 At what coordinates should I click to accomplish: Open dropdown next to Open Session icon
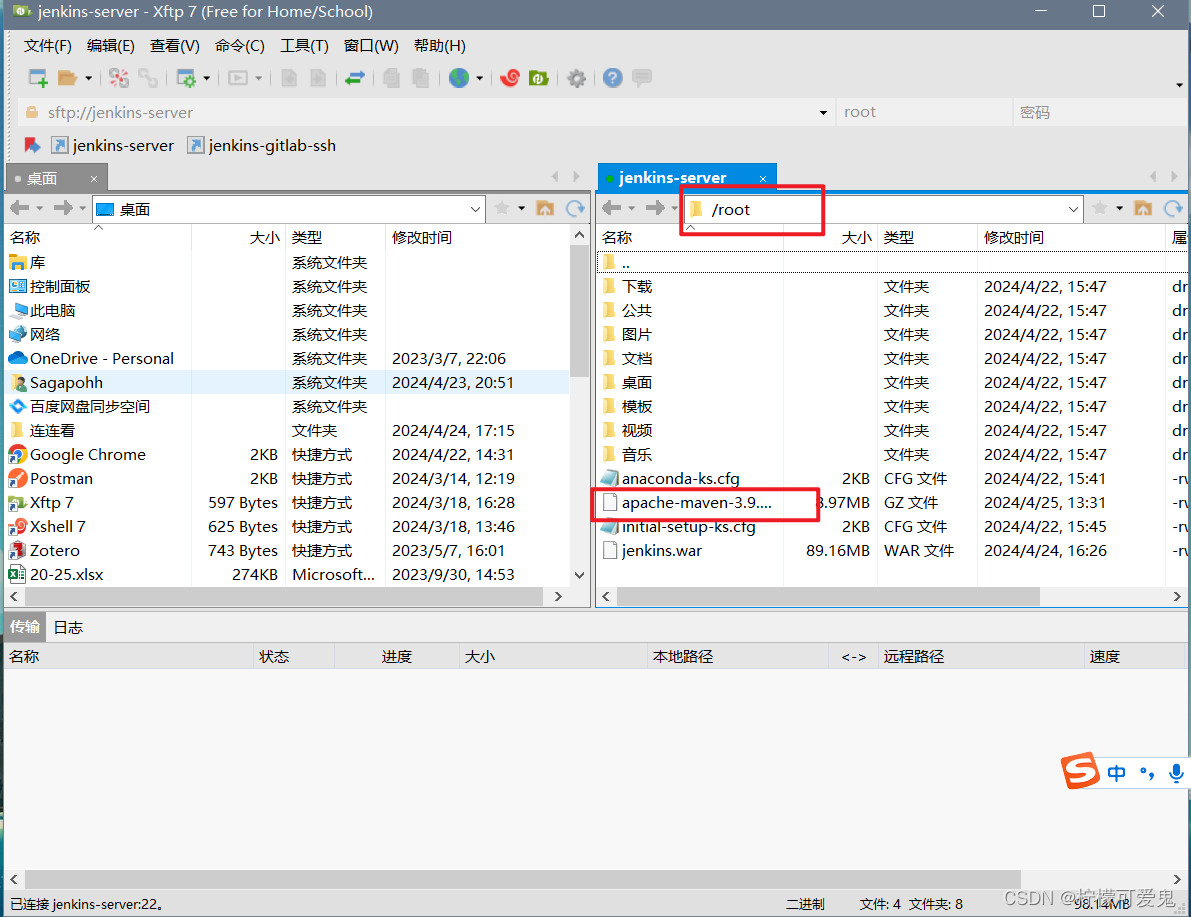coord(89,78)
